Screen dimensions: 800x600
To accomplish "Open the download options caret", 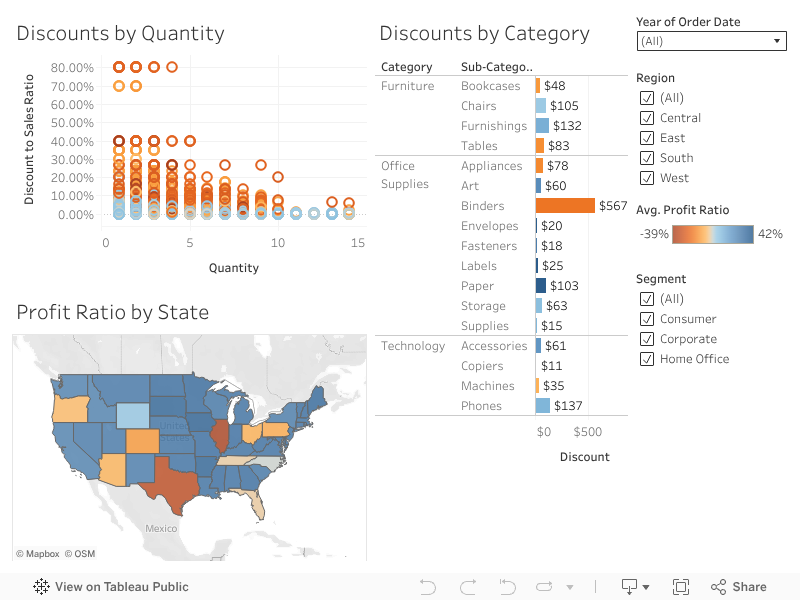I will click(x=646, y=587).
